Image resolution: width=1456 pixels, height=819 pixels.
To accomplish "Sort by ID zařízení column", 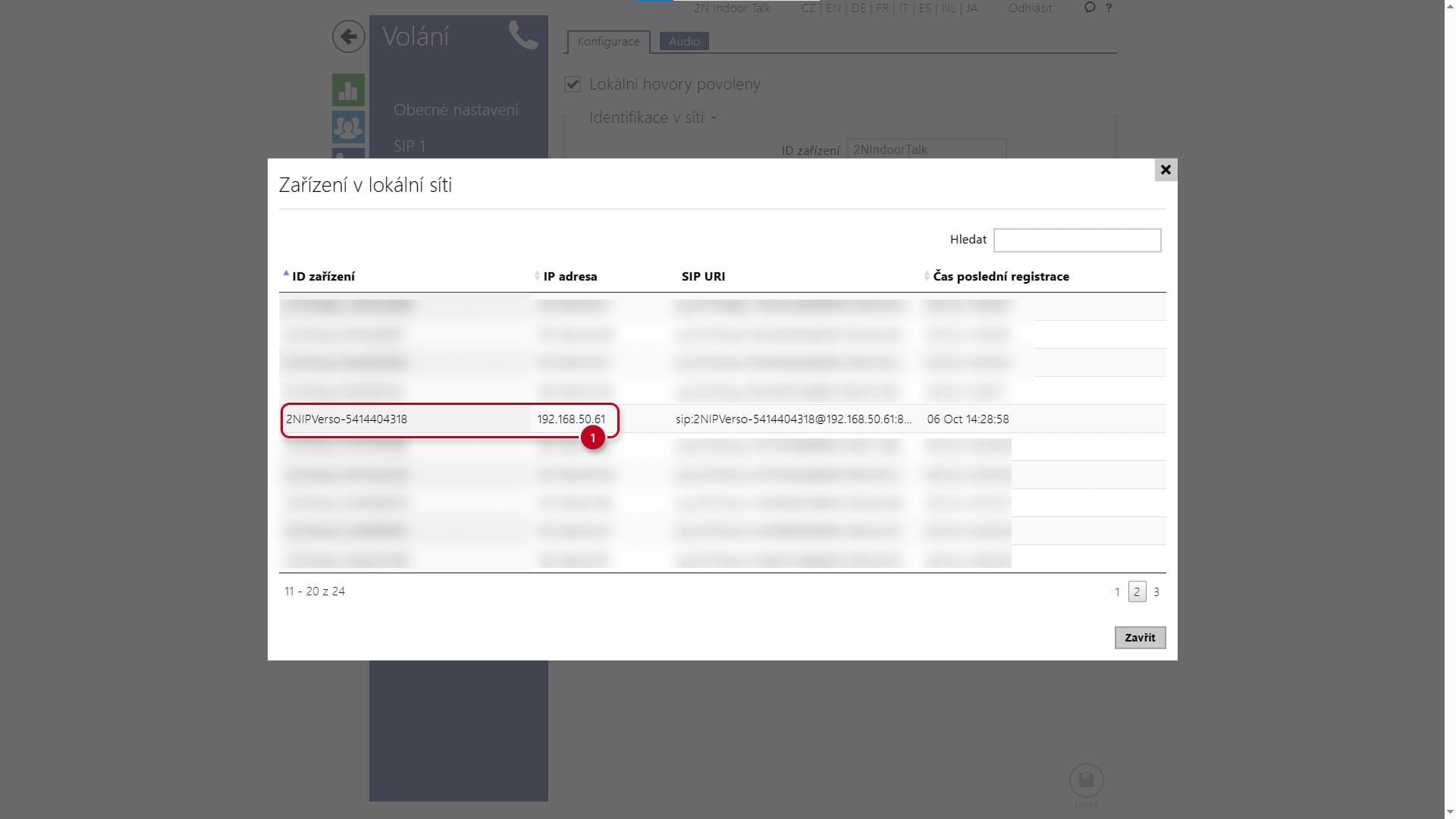I will [323, 277].
